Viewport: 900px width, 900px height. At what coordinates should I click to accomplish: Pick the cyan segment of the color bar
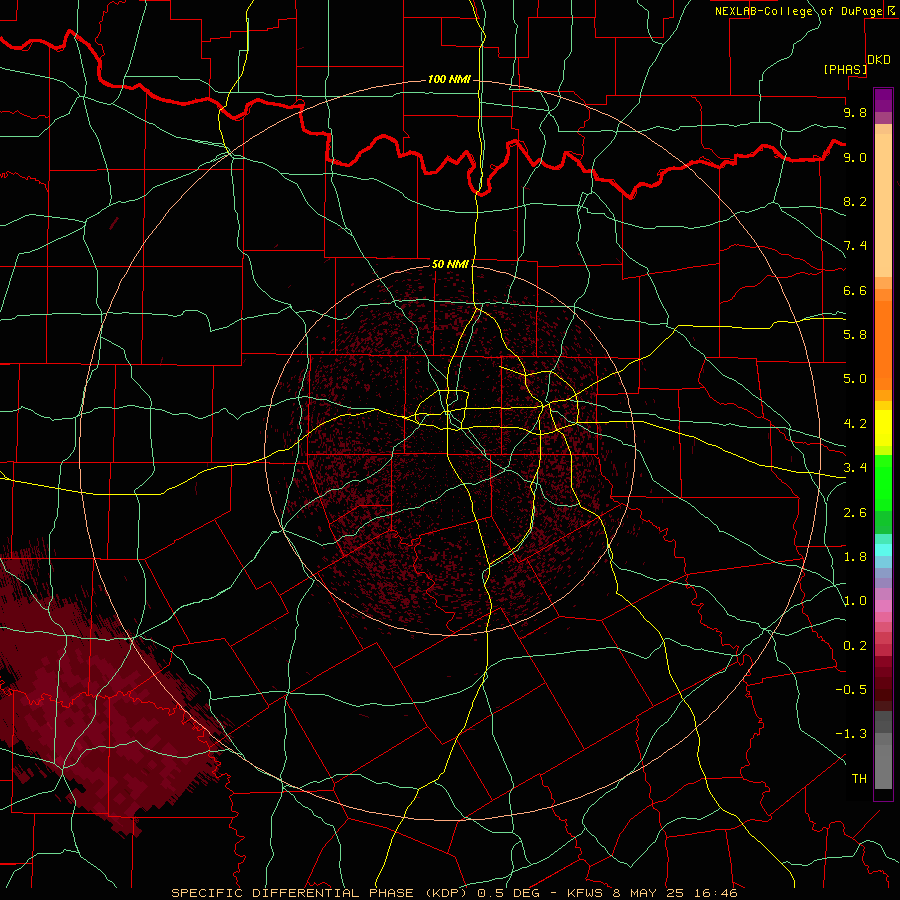[x=883, y=550]
